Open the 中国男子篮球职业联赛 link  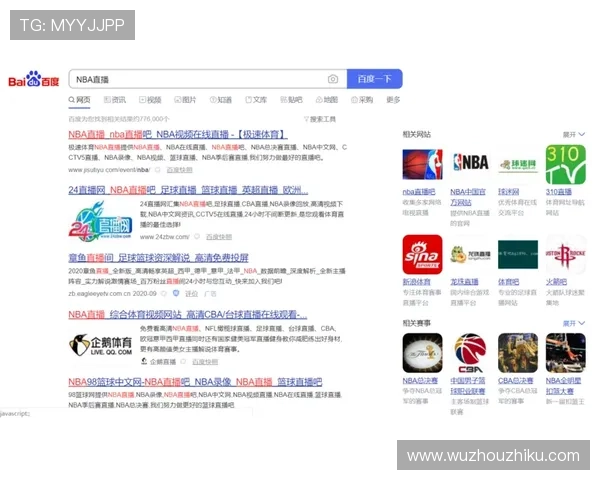(468, 386)
